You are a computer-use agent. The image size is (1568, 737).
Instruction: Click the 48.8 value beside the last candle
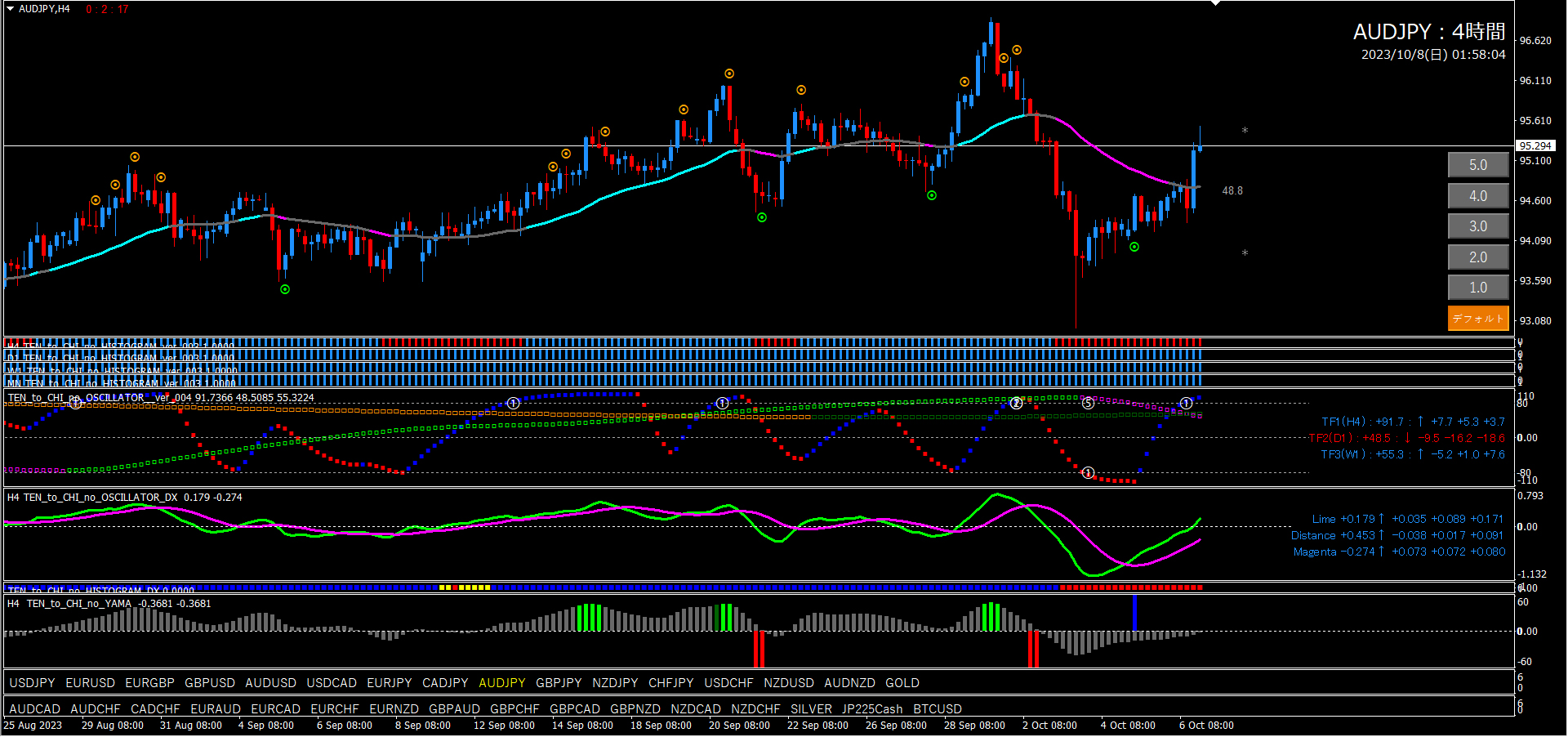tap(1232, 190)
